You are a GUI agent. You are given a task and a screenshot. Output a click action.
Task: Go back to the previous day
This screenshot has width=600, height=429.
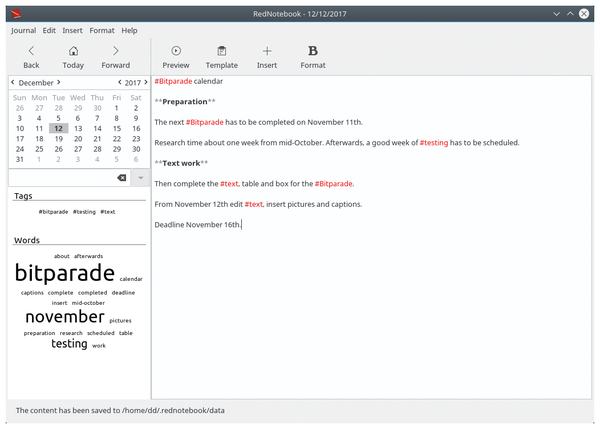pos(31,57)
